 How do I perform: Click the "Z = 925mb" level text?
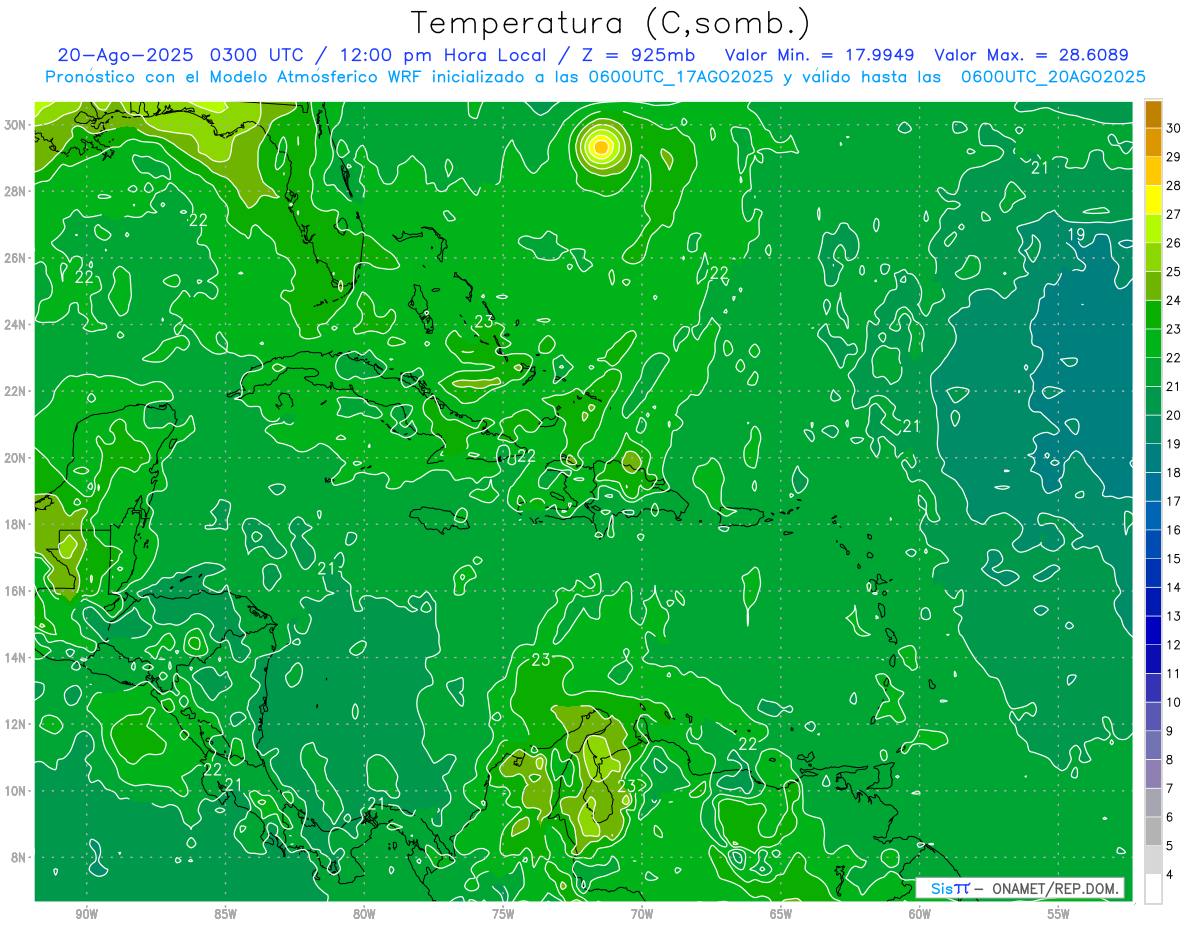point(640,55)
